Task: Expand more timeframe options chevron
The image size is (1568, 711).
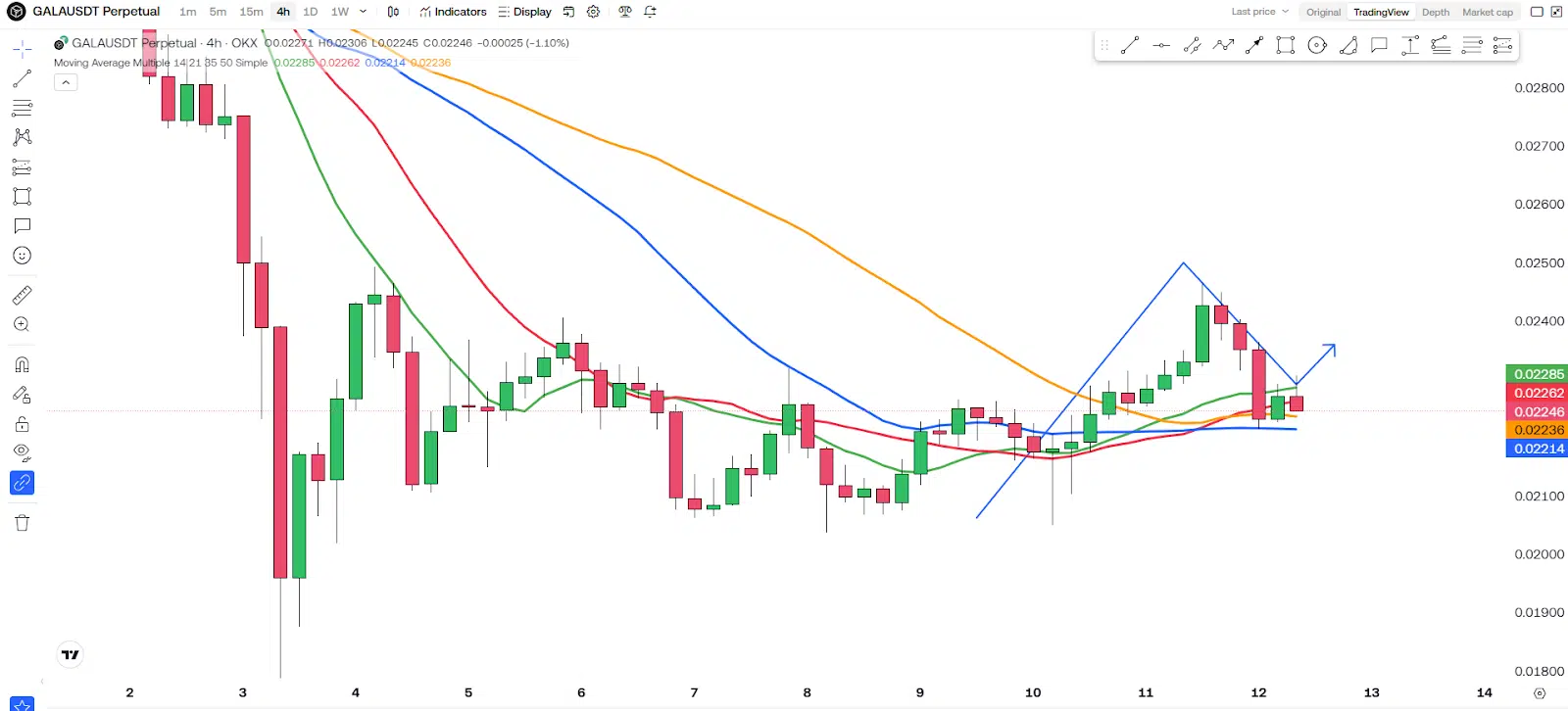Action: tap(363, 12)
